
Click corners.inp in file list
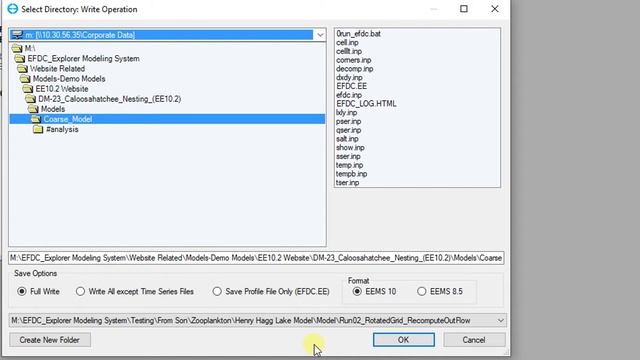(353, 60)
